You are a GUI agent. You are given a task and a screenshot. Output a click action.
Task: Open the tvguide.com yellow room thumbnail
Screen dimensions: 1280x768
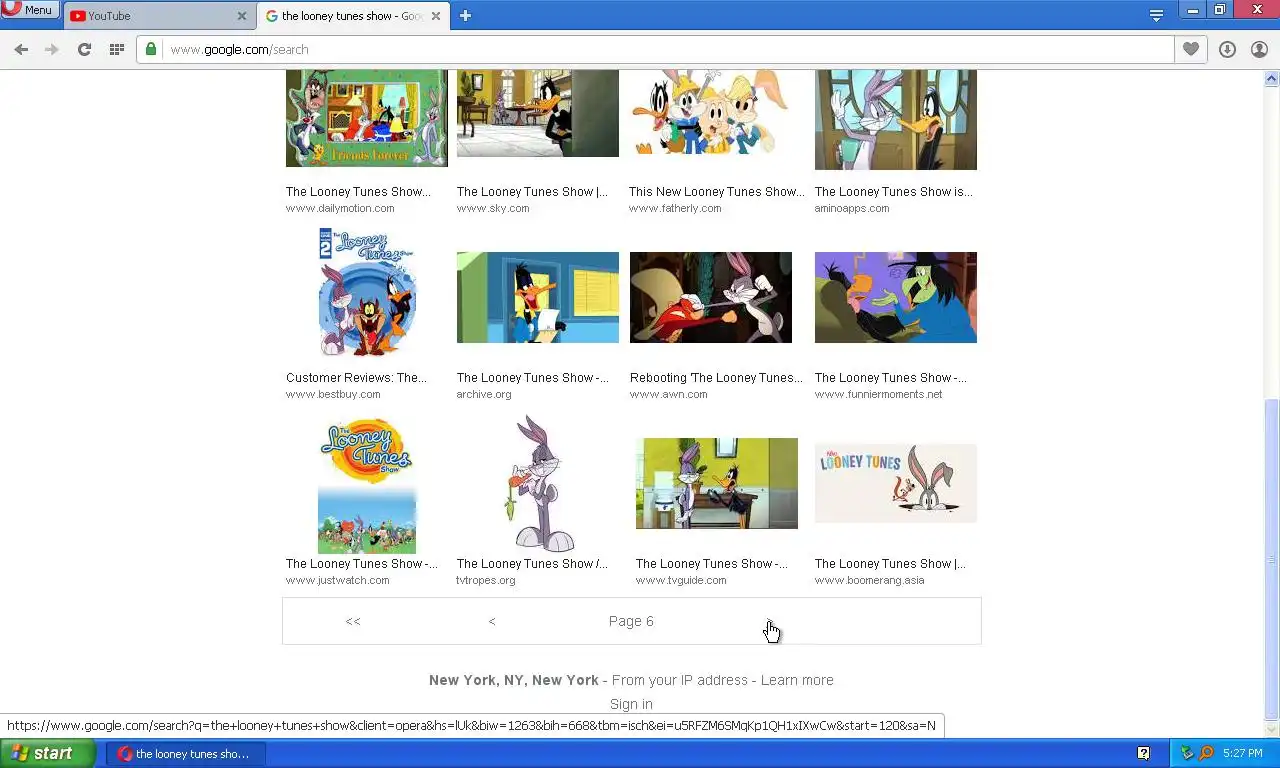(x=717, y=483)
